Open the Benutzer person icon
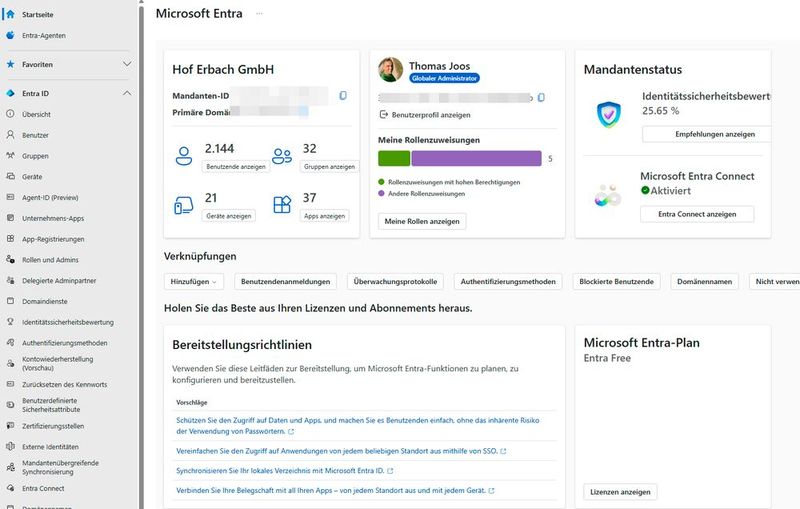The height and width of the screenshot is (509, 800). pos(10,135)
